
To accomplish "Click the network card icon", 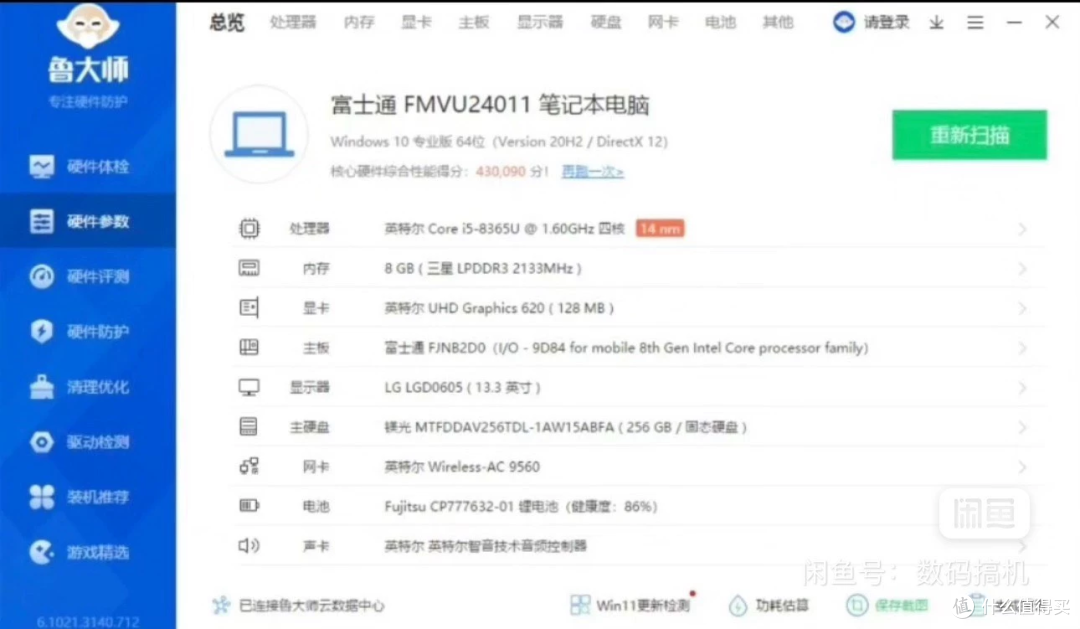I will (x=249, y=466).
